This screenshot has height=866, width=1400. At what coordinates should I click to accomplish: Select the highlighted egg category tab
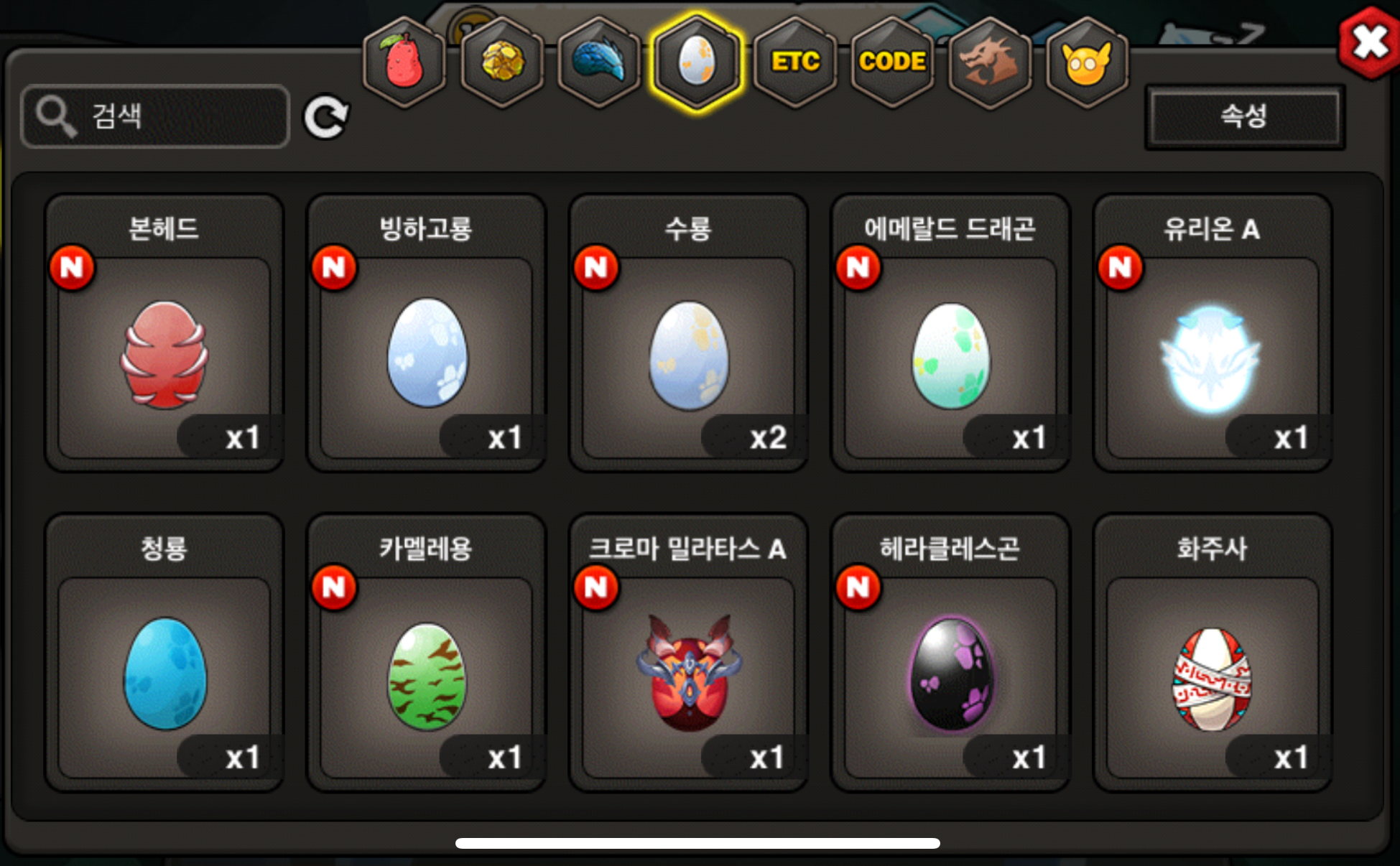point(696,62)
